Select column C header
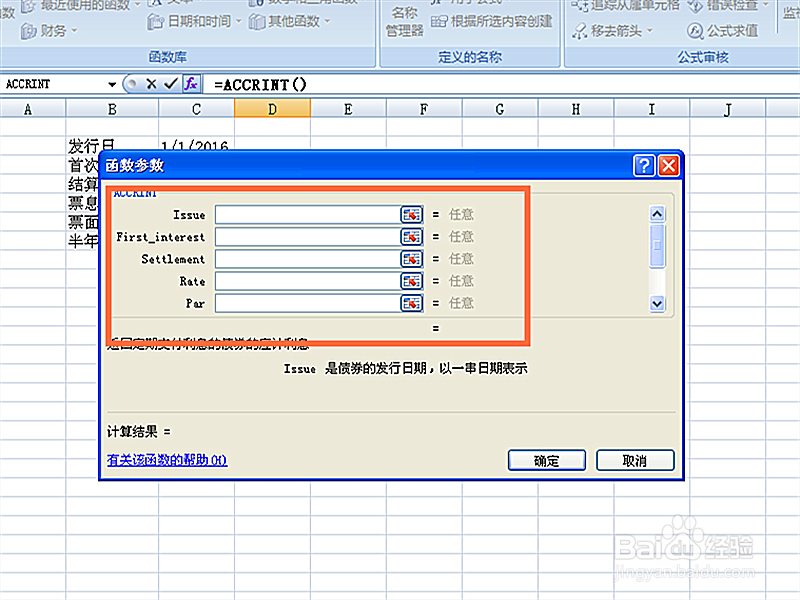Image resolution: width=800 pixels, height=600 pixels. (x=196, y=109)
